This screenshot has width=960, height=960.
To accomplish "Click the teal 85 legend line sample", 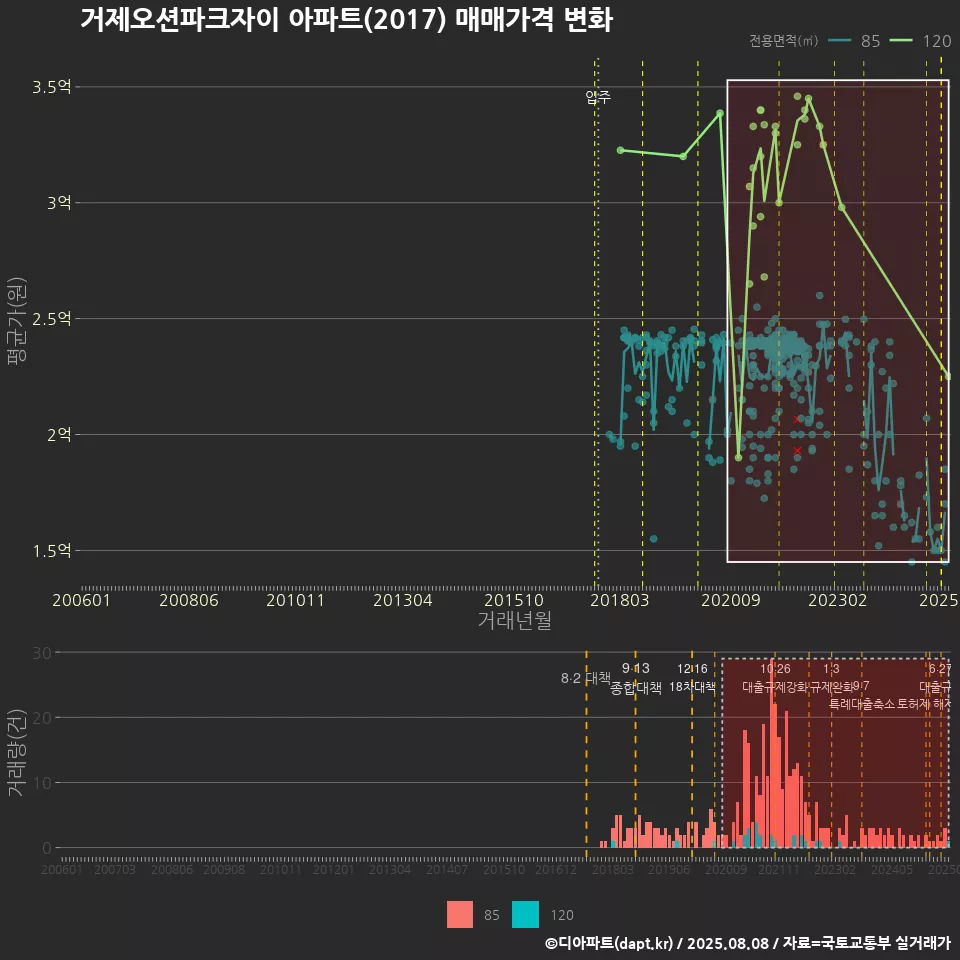I will 839,41.
